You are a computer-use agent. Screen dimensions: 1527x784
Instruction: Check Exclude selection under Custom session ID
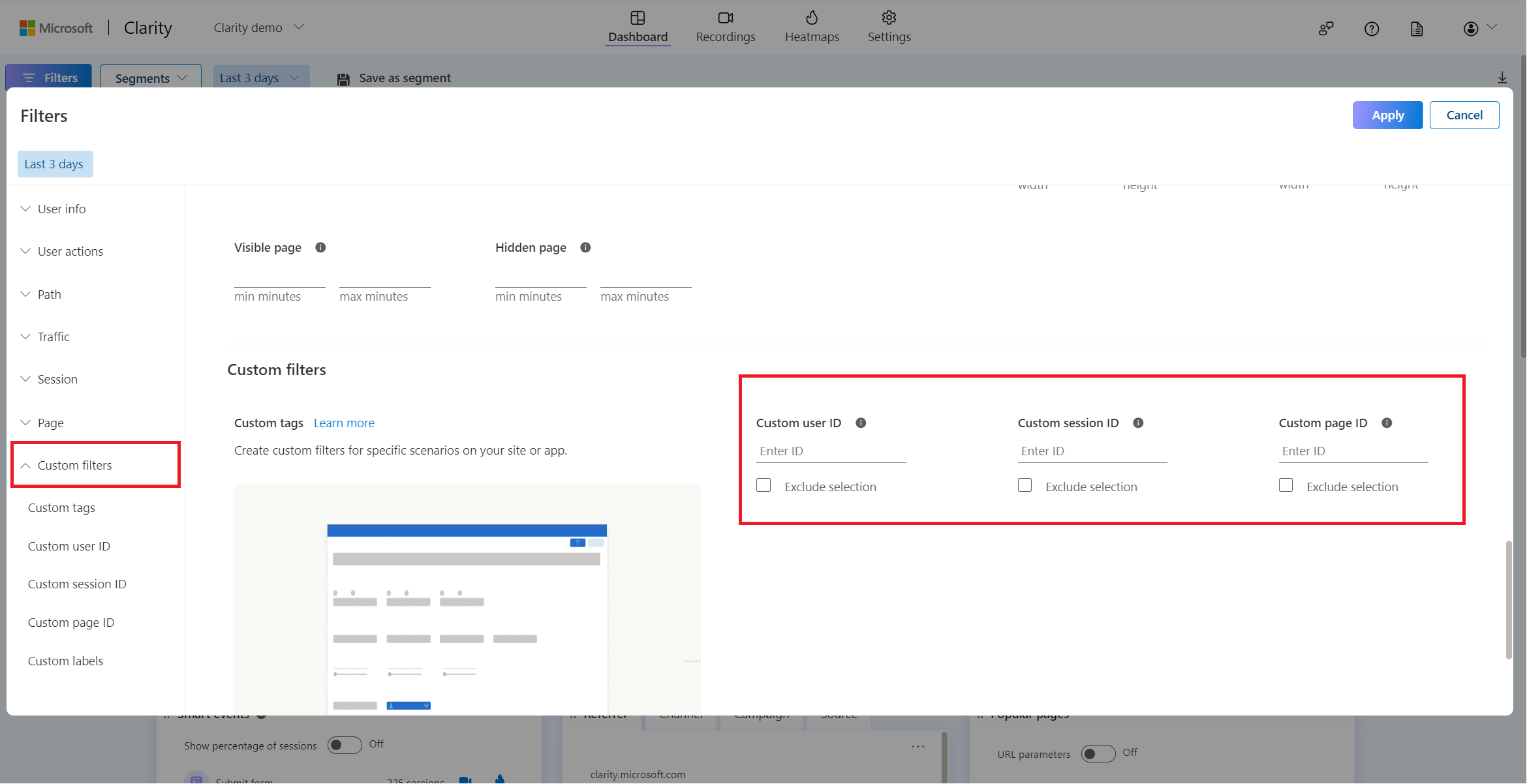1025,485
